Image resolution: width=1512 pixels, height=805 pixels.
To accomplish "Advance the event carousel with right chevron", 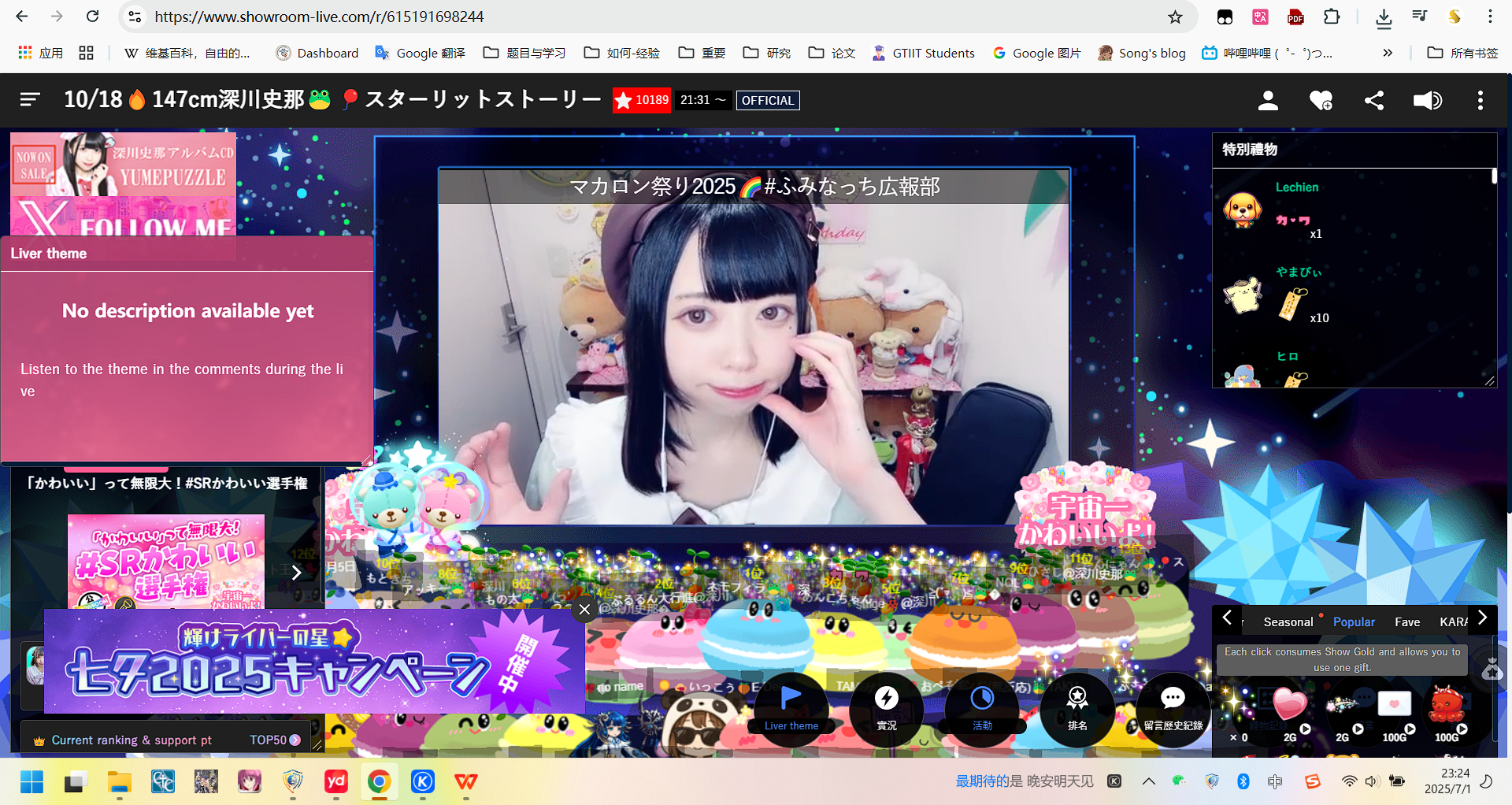I will click(297, 573).
